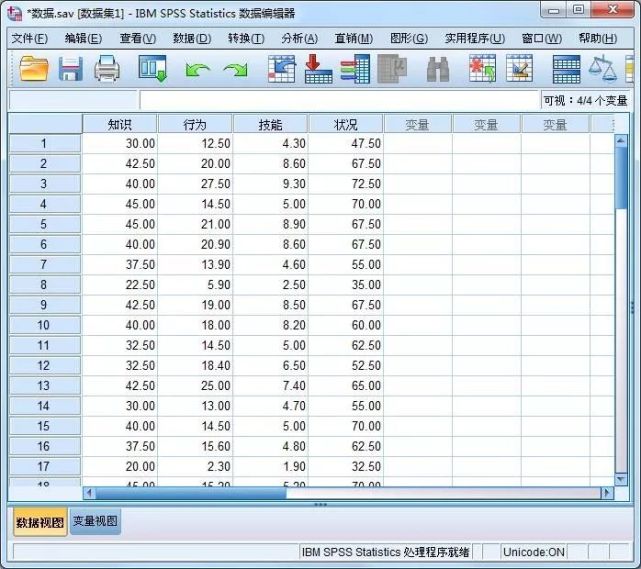Open Find with binoculars icon
Image resolution: width=641 pixels, height=569 pixels.
pos(437,69)
